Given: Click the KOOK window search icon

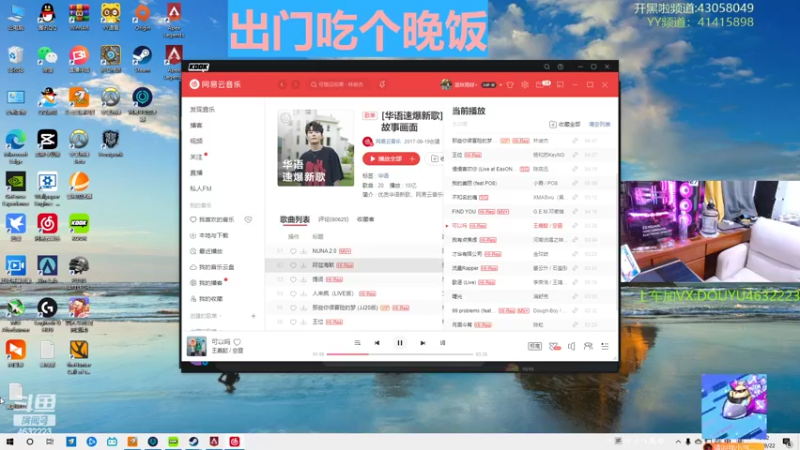Looking at the screenshot, I should click(x=546, y=67).
